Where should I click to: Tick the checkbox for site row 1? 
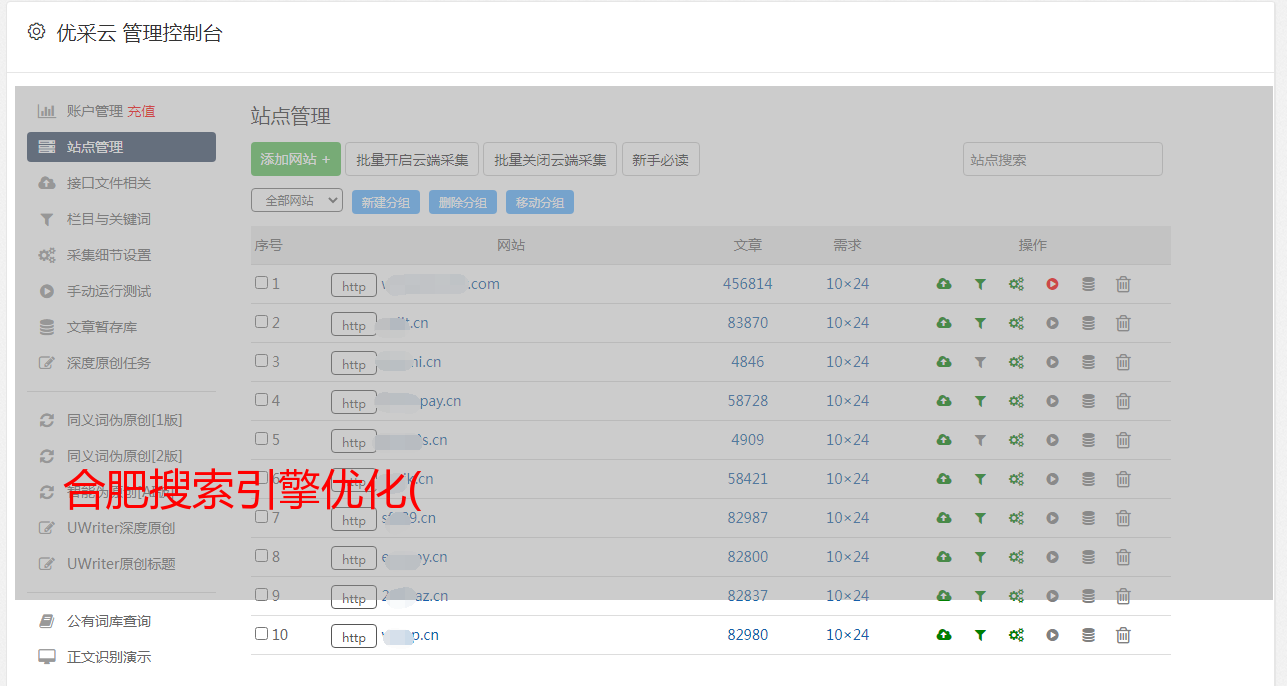point(261,283)
